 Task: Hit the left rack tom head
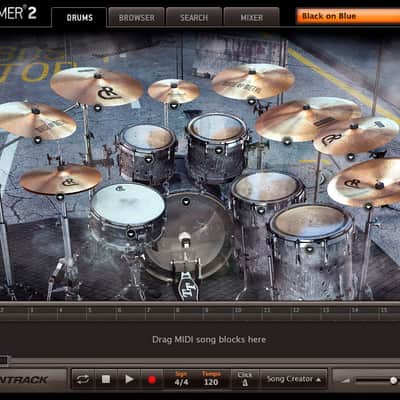[147, 137]
